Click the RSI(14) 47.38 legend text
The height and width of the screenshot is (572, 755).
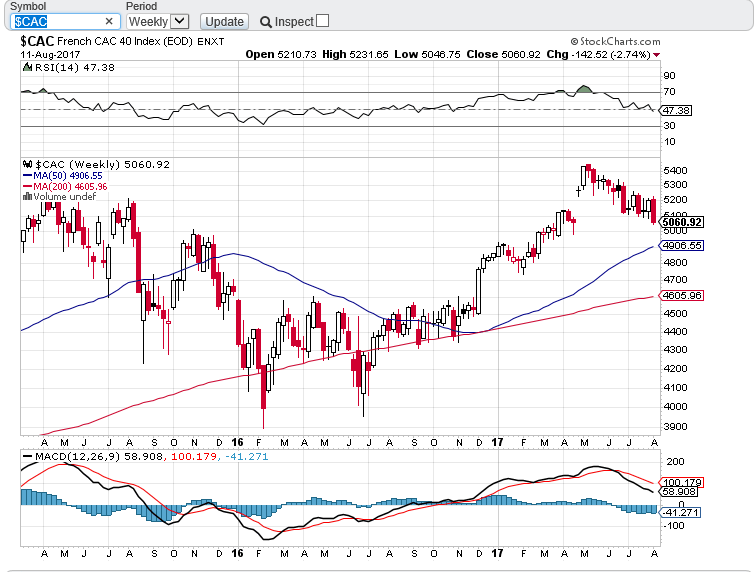[75, 67]
